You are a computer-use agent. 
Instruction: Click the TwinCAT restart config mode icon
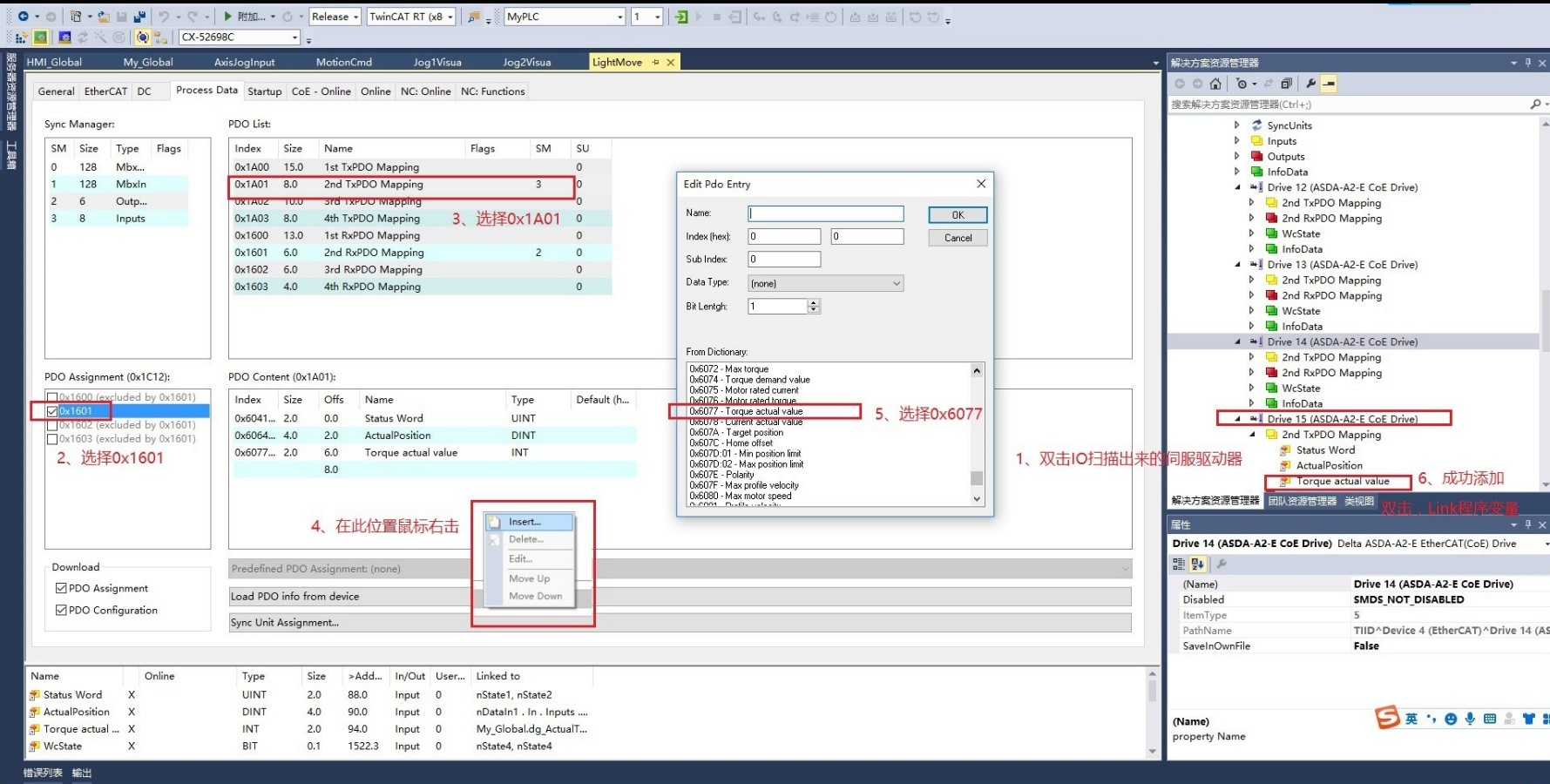(x=64, y=37)
